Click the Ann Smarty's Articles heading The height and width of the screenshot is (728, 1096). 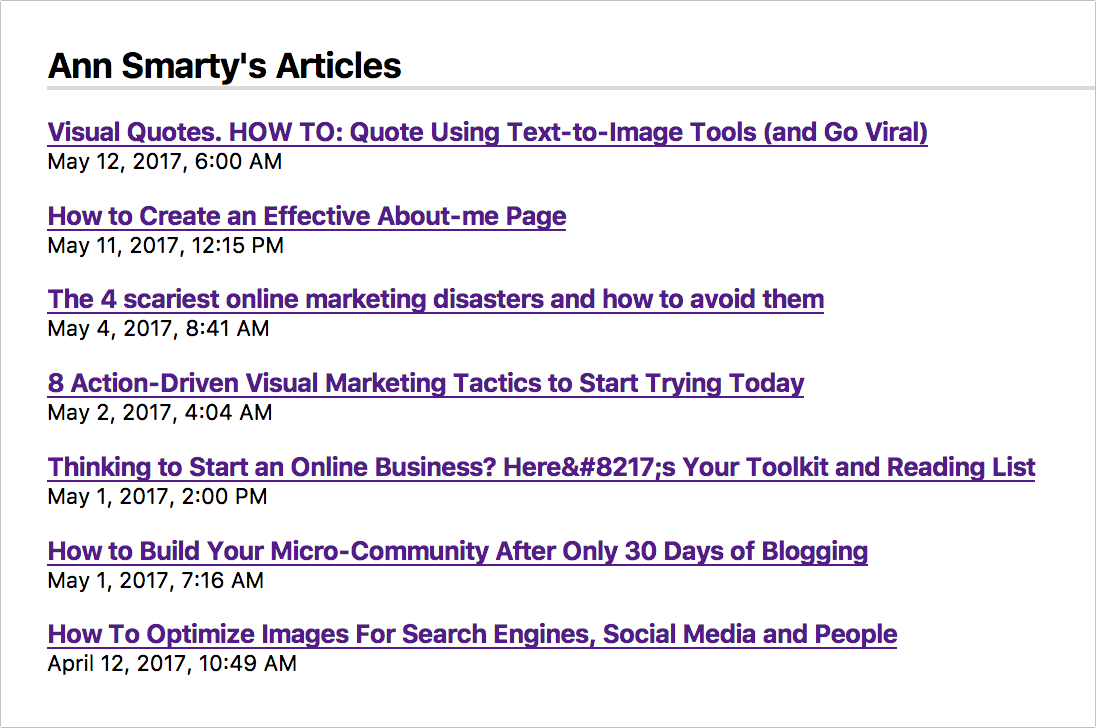click(224, 66)
